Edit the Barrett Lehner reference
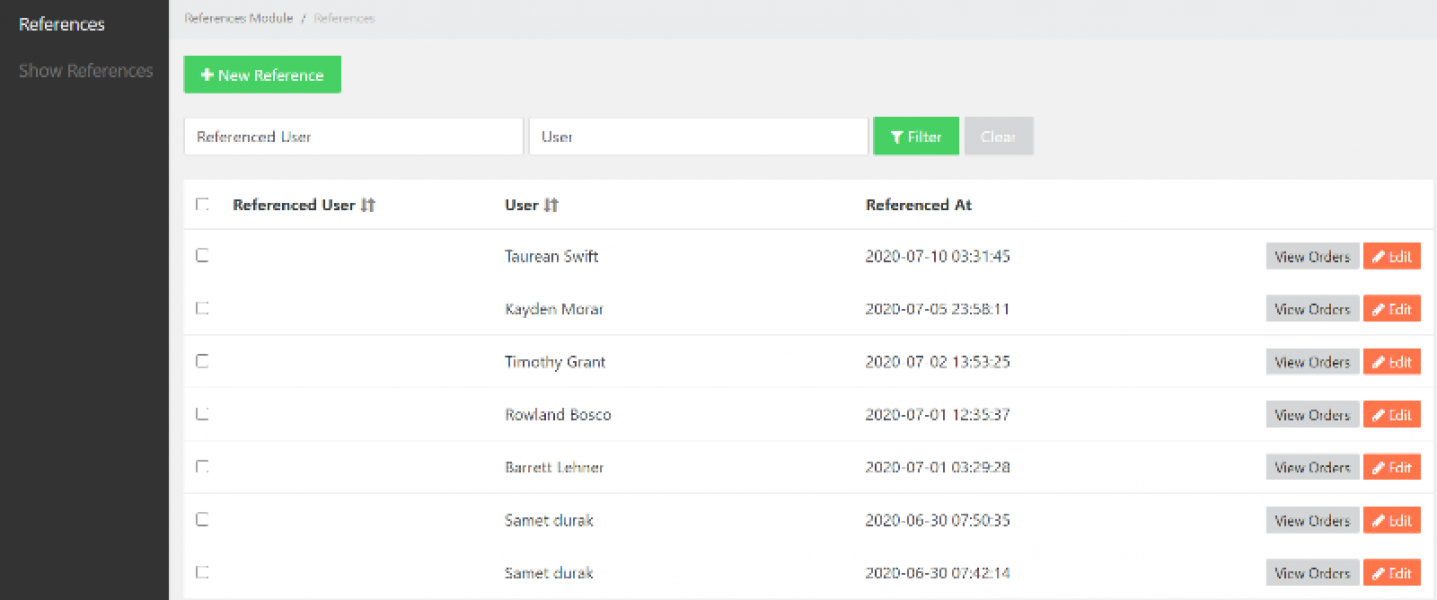1437x600 pixels. [1391, 467]
